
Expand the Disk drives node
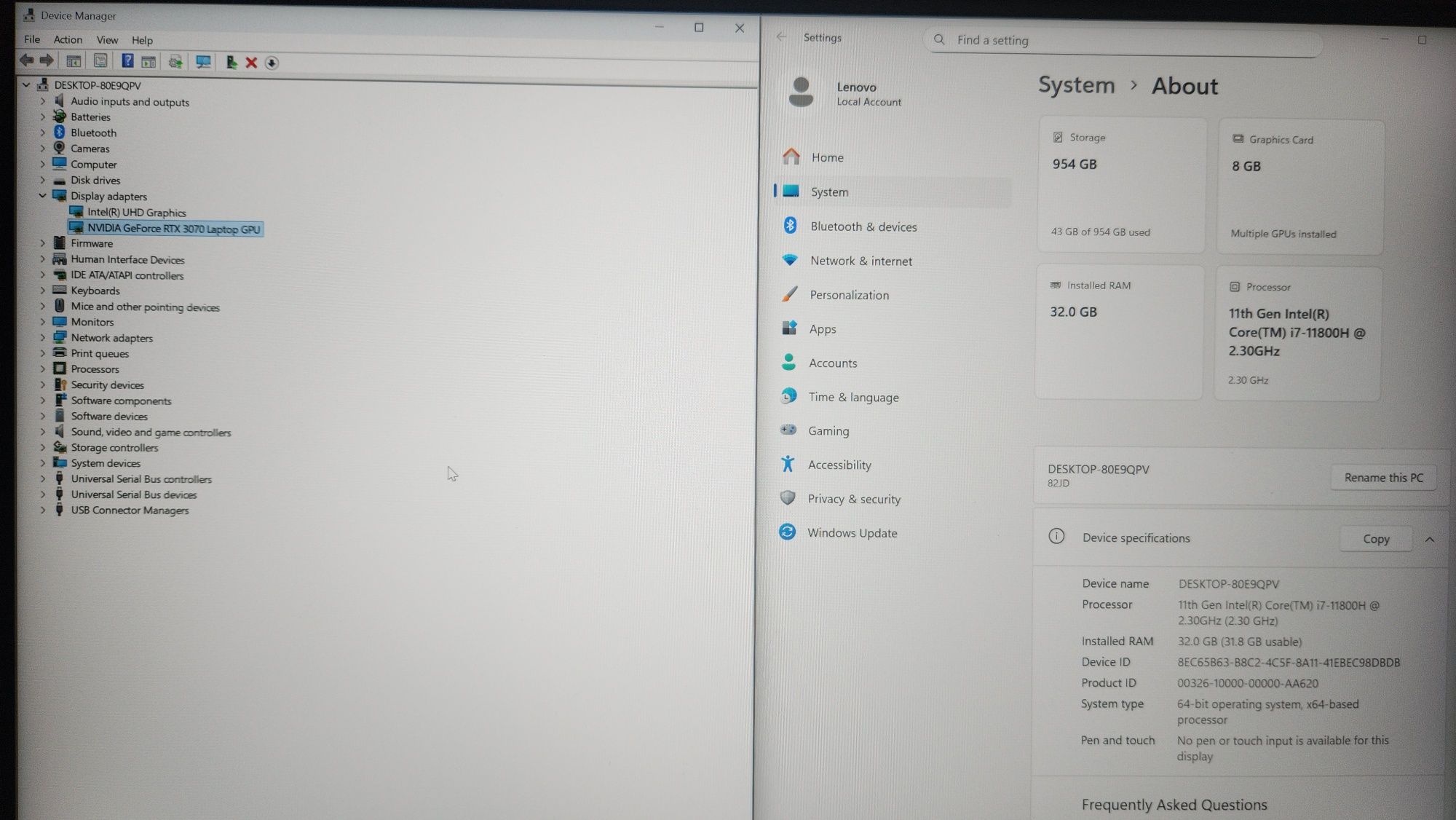tap(42, 180)
